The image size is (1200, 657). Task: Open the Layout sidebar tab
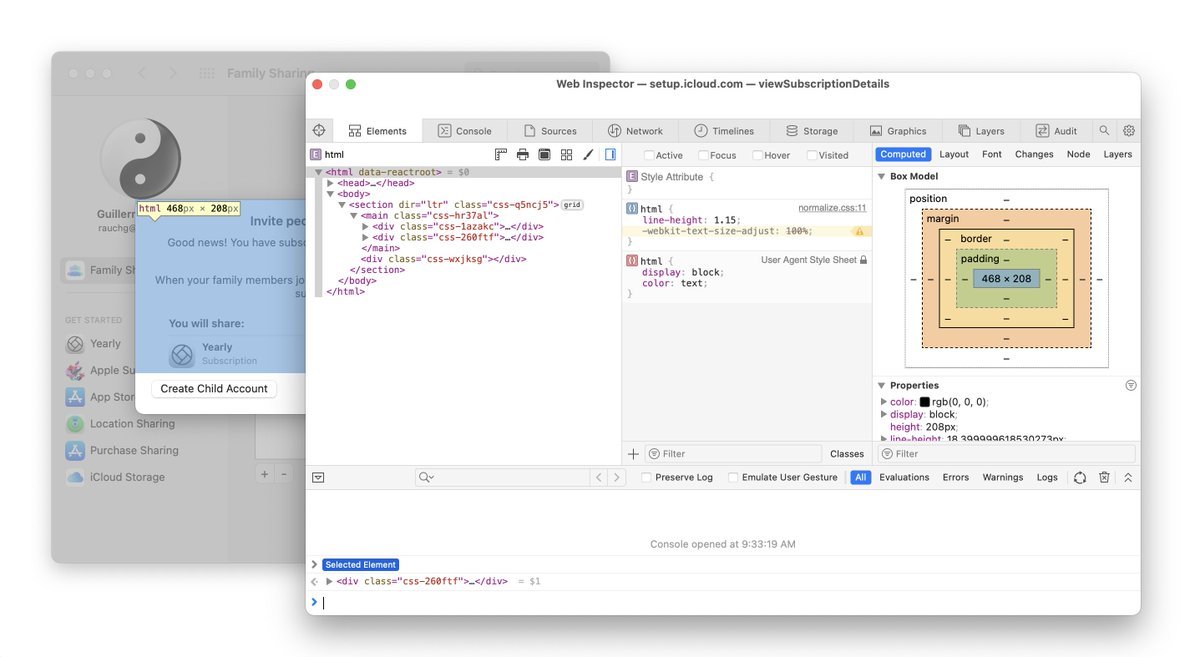tap(954, 155)
